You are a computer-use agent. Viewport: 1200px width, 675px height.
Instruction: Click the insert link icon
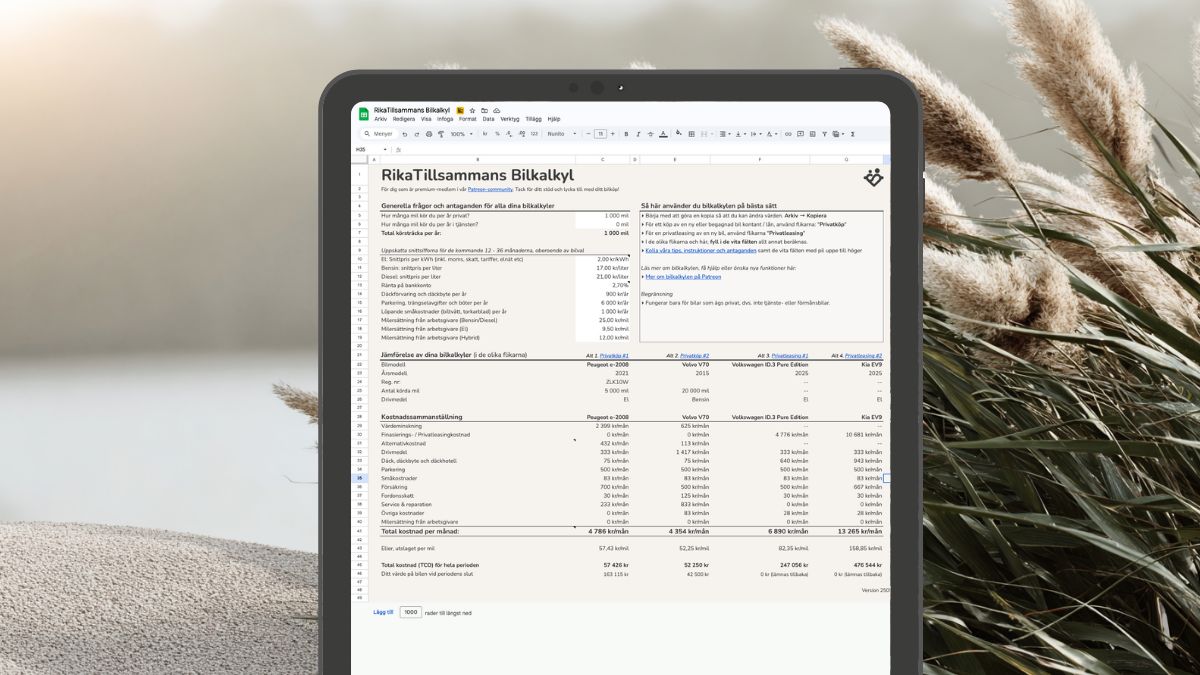click(788, 134)
